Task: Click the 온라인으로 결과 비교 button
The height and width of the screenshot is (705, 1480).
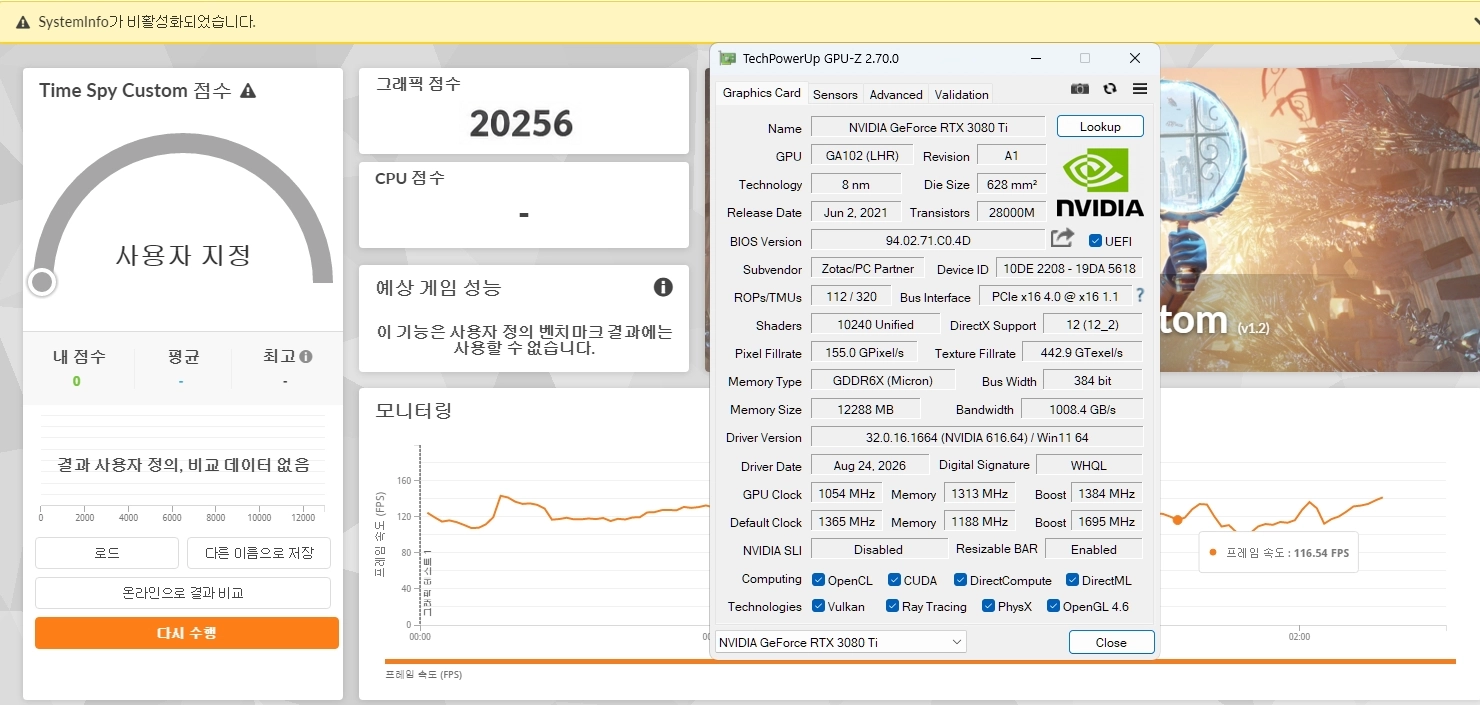Action: (183, 593)
